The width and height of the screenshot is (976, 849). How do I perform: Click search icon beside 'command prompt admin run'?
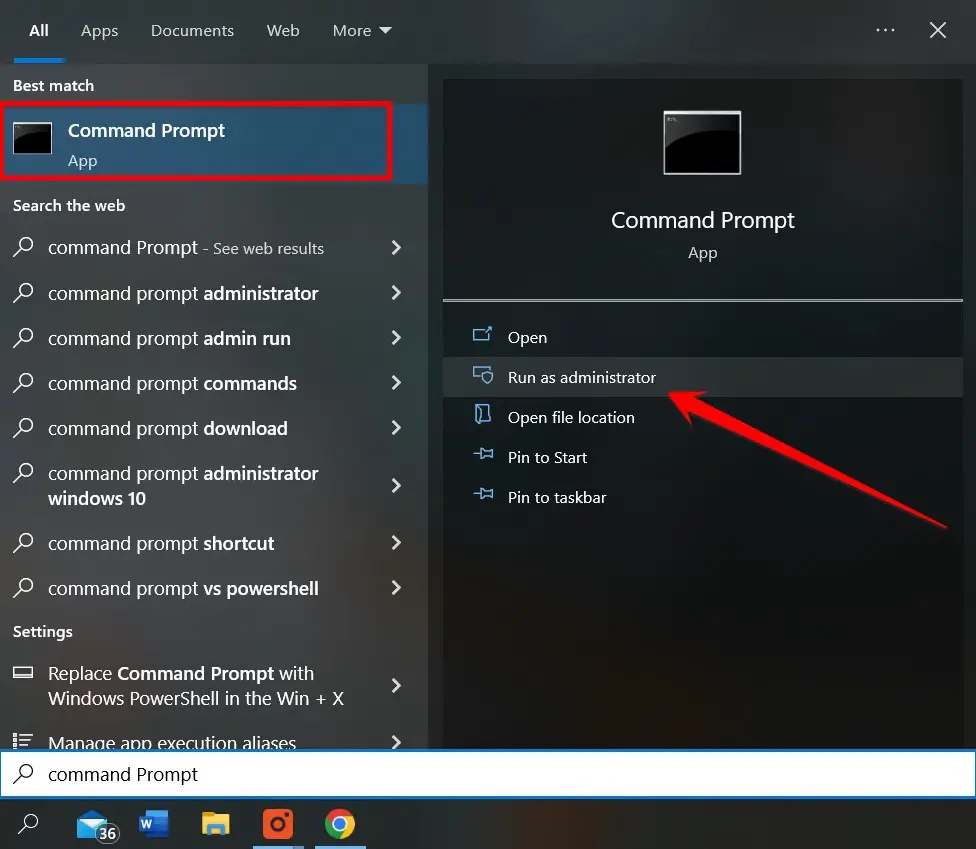click(x=23, y=337)
